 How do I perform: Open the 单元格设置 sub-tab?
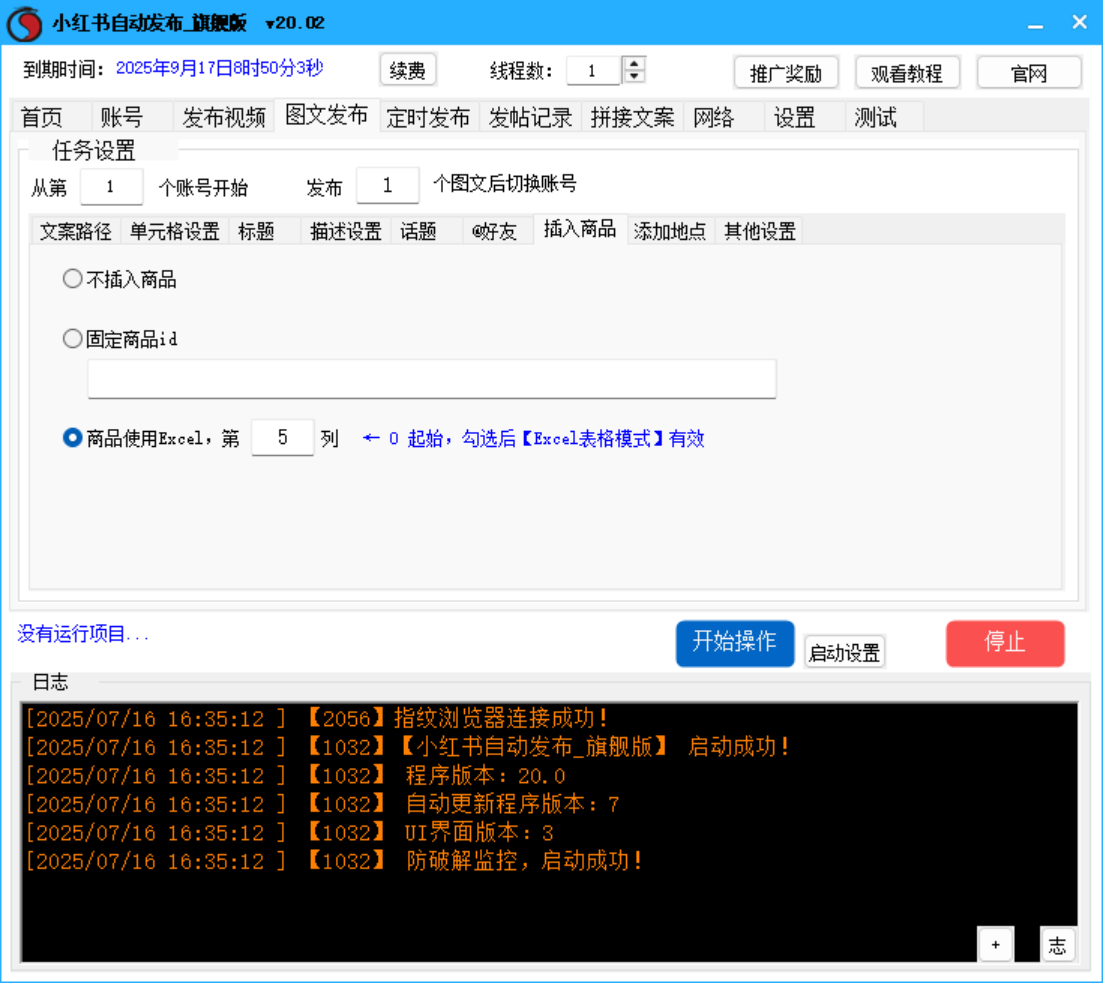coord(174,232)
